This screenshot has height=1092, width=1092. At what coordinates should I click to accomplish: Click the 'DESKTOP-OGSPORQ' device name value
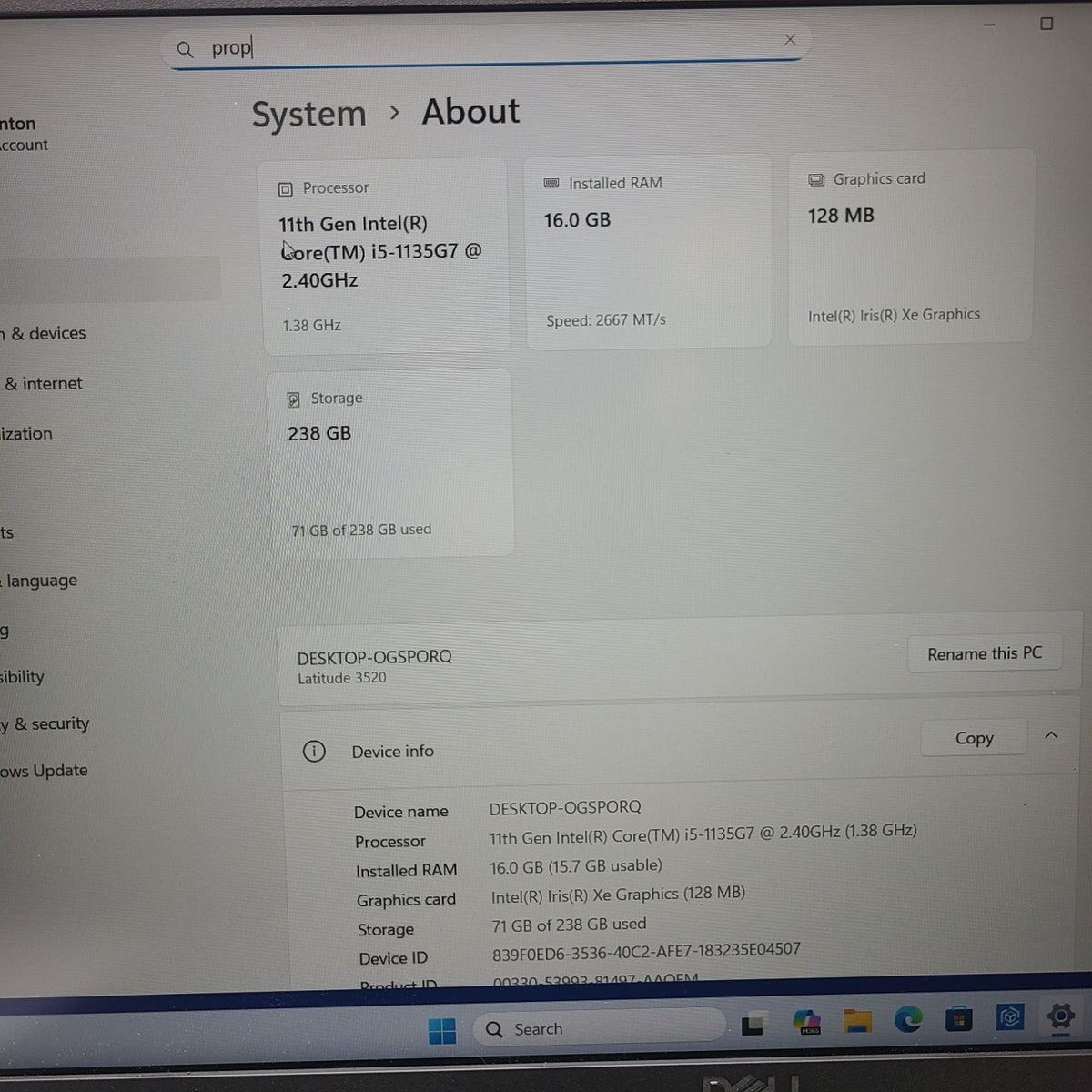(564, 807)
